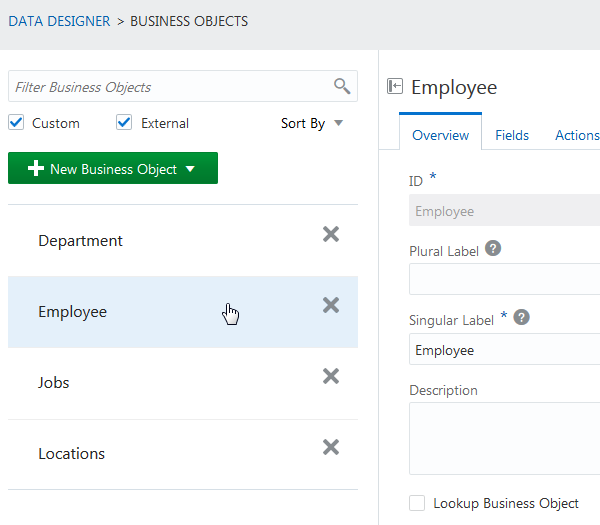Expand New Business Object dropdown arrow
Viewport: 600px width, 525px height.
point(191,169)
